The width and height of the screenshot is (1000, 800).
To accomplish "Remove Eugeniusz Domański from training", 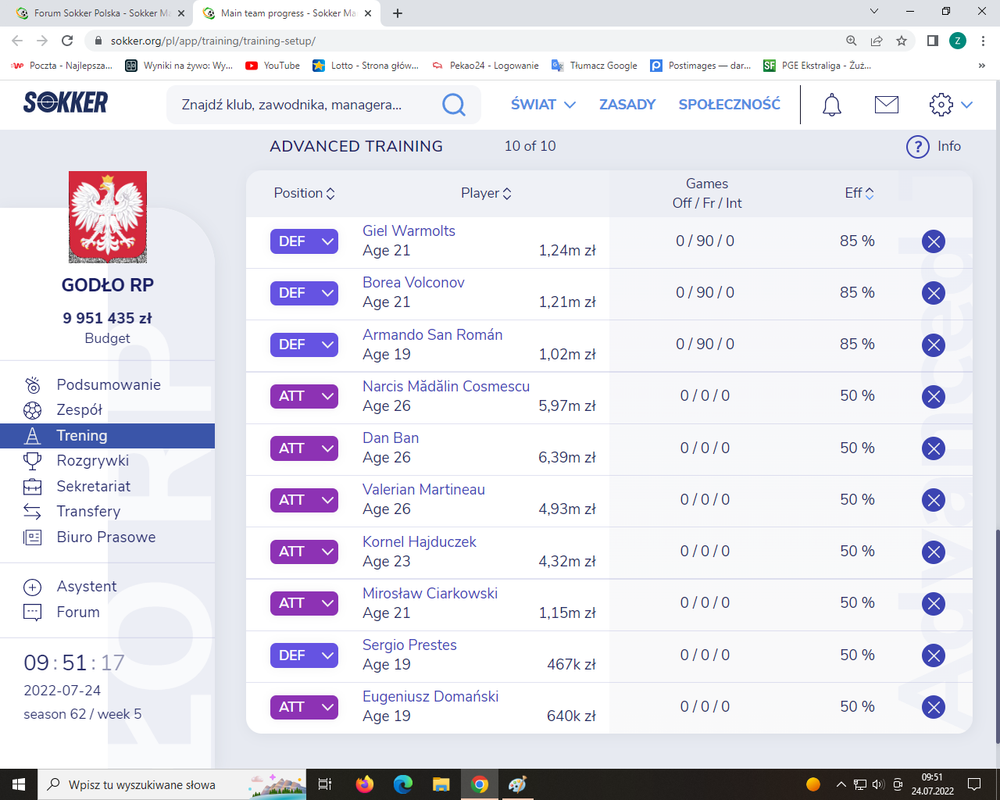I will 933,707.
